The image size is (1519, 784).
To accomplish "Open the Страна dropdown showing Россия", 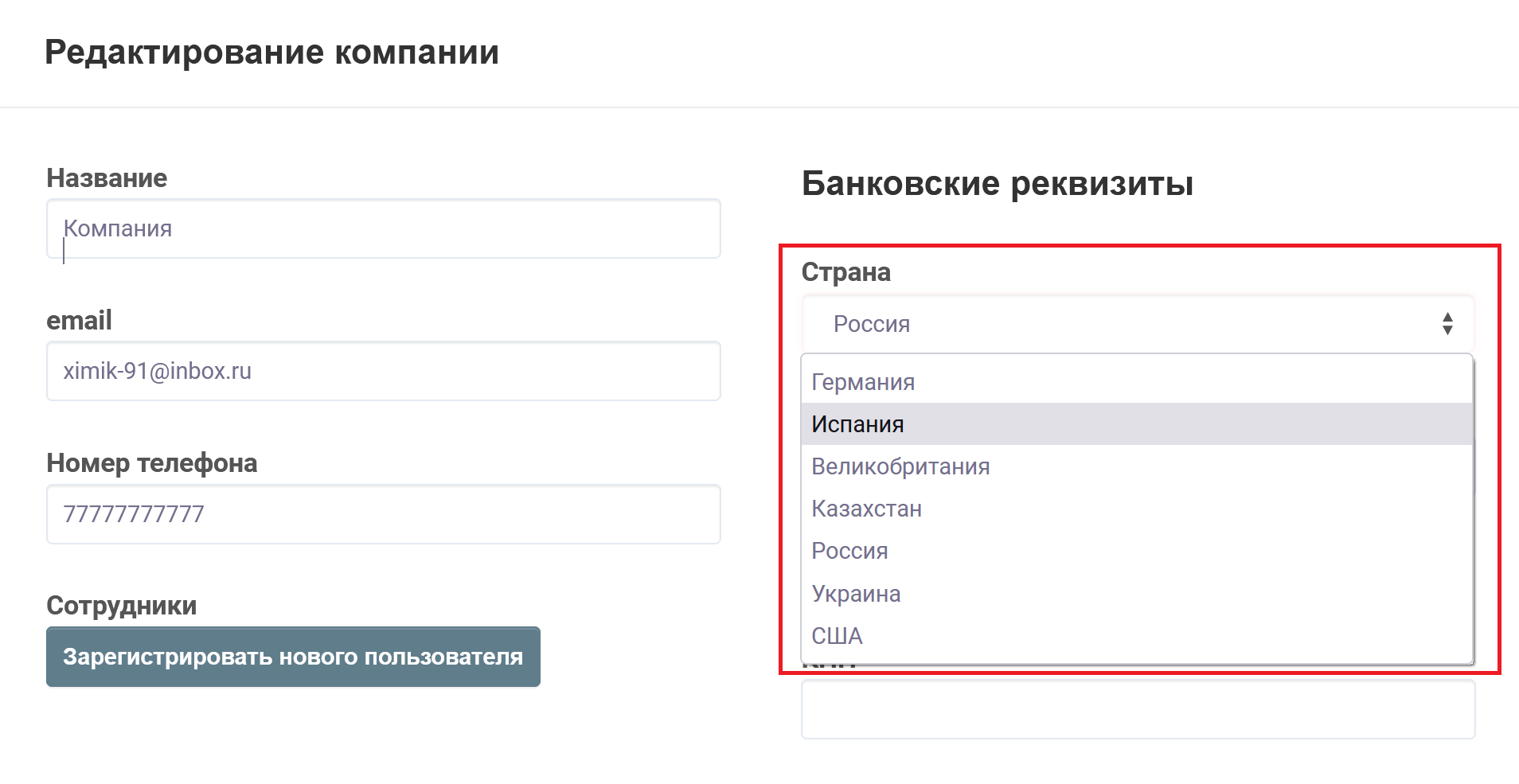I will tap(1115, 324).
